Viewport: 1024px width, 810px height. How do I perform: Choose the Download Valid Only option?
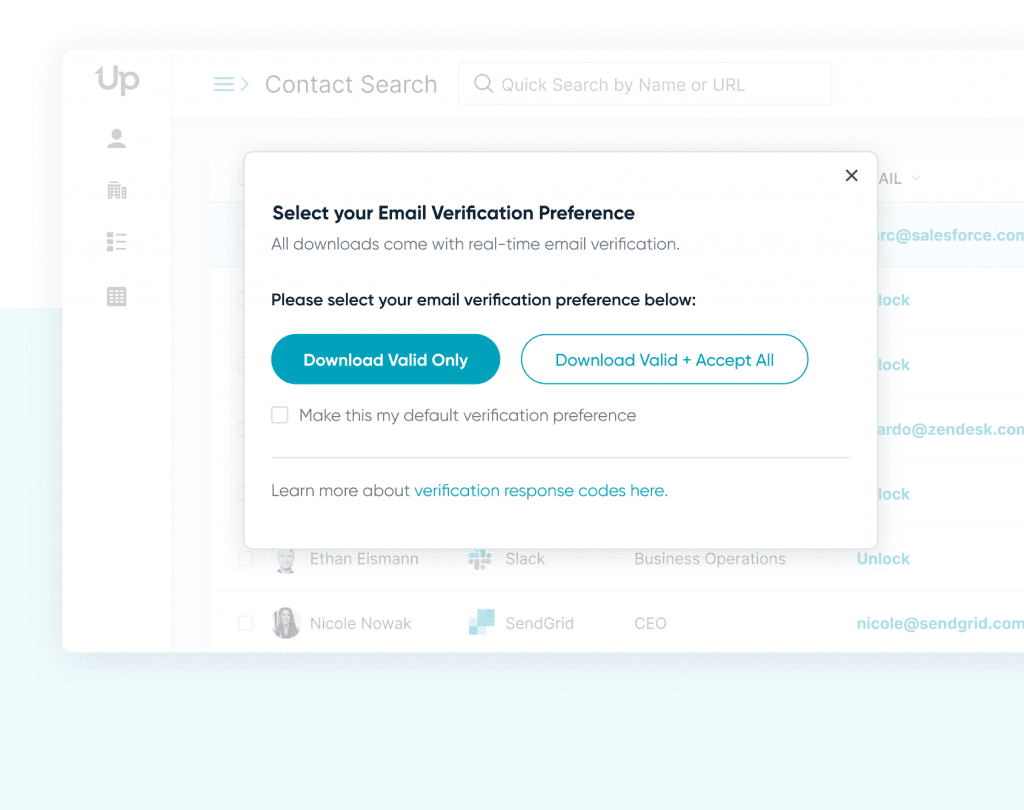[385, 359]
